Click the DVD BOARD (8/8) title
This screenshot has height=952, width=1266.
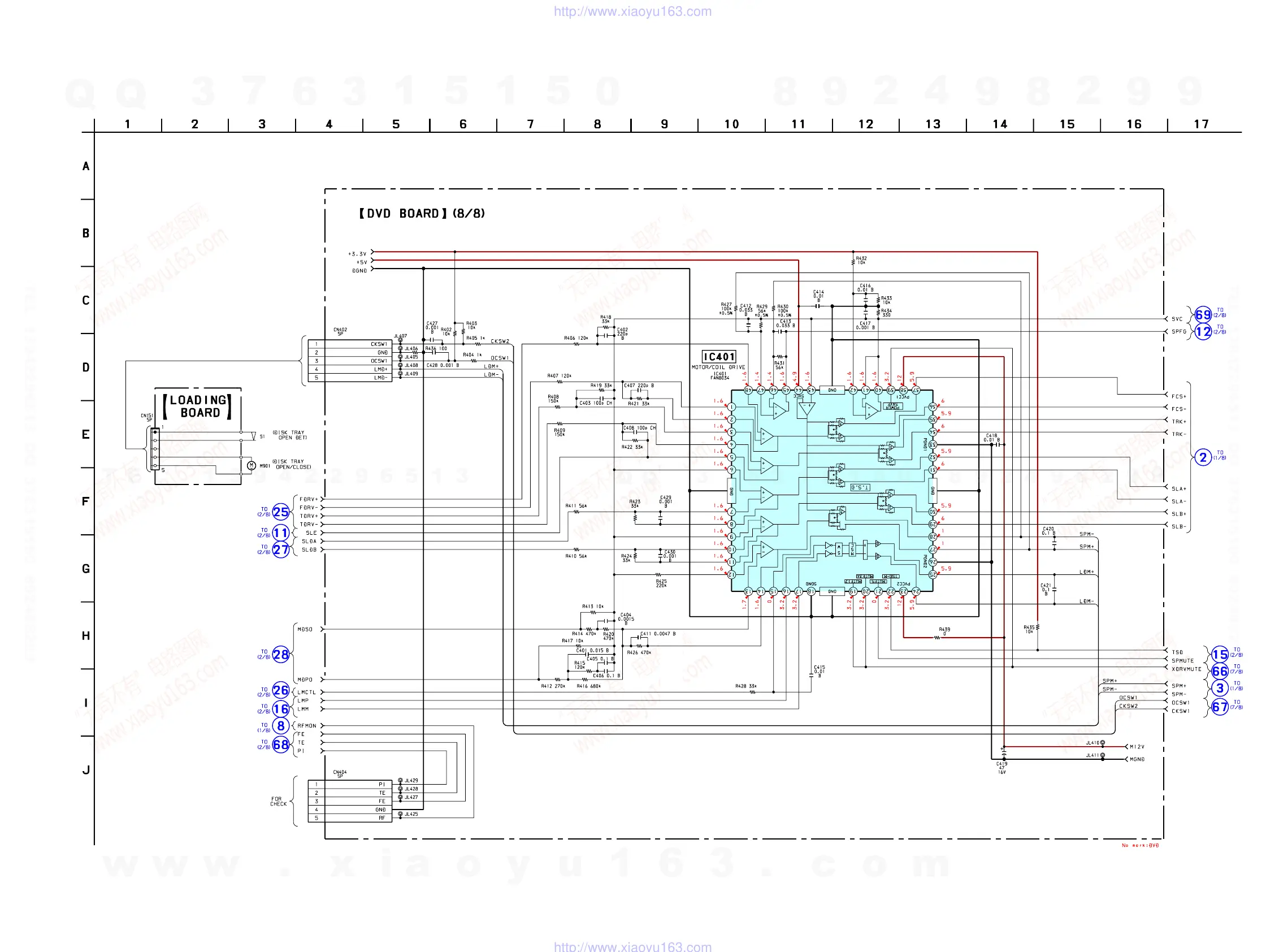422,214
